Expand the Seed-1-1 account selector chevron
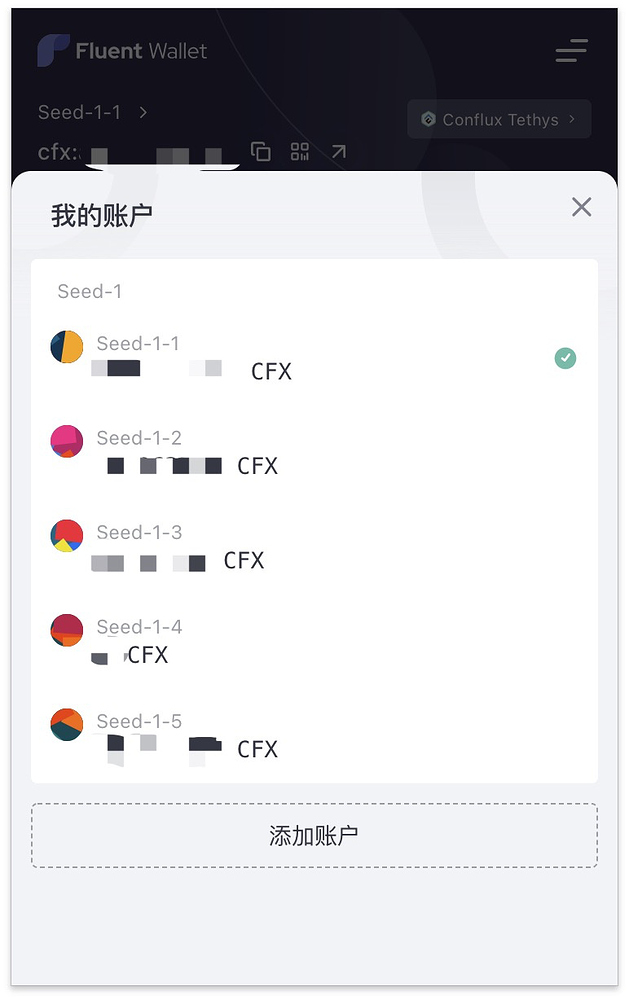This screenshot has width=628, height=1000. pyautogui.click(x=143, y=113)
